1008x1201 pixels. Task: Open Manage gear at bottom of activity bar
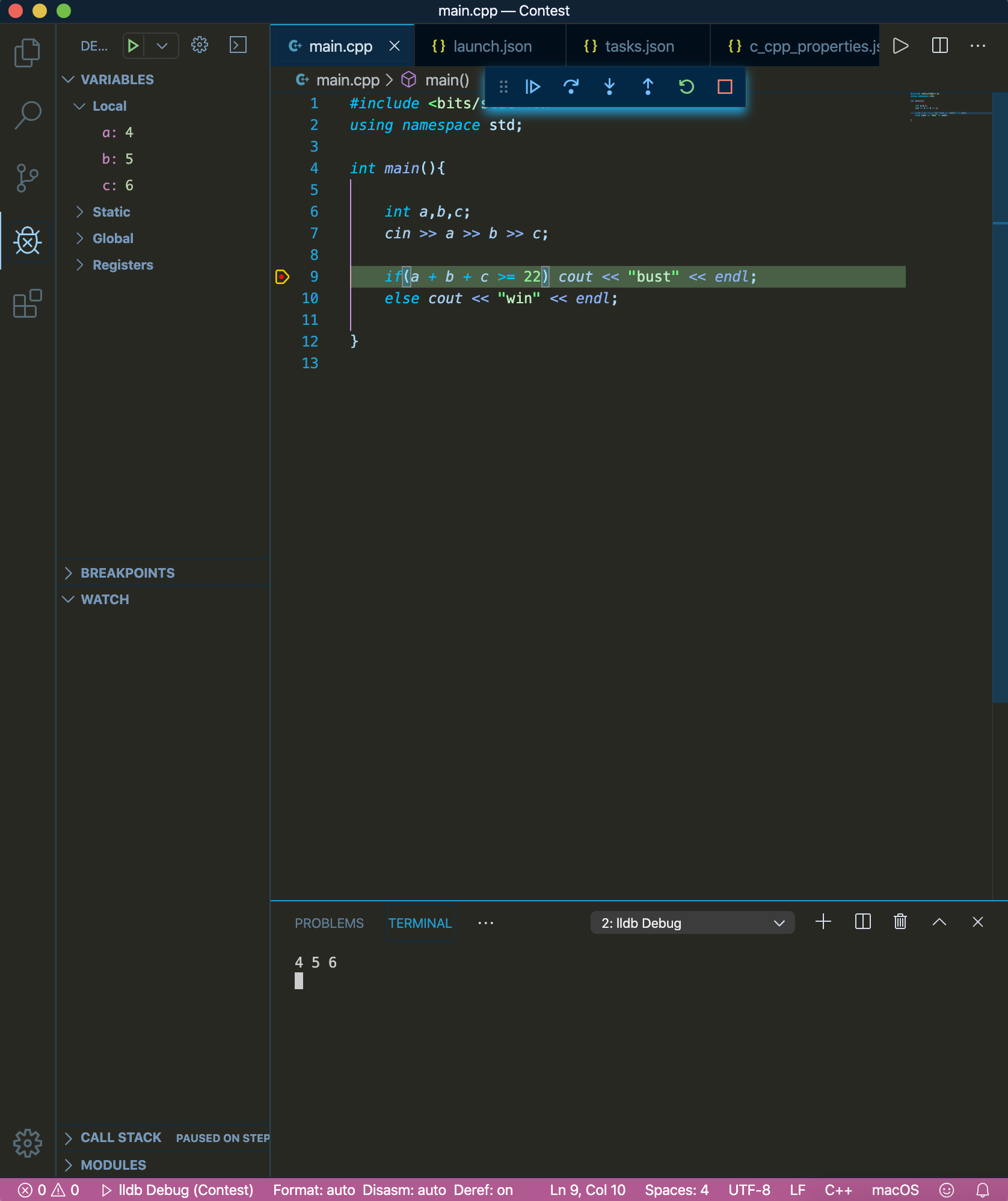(27, 1143)
